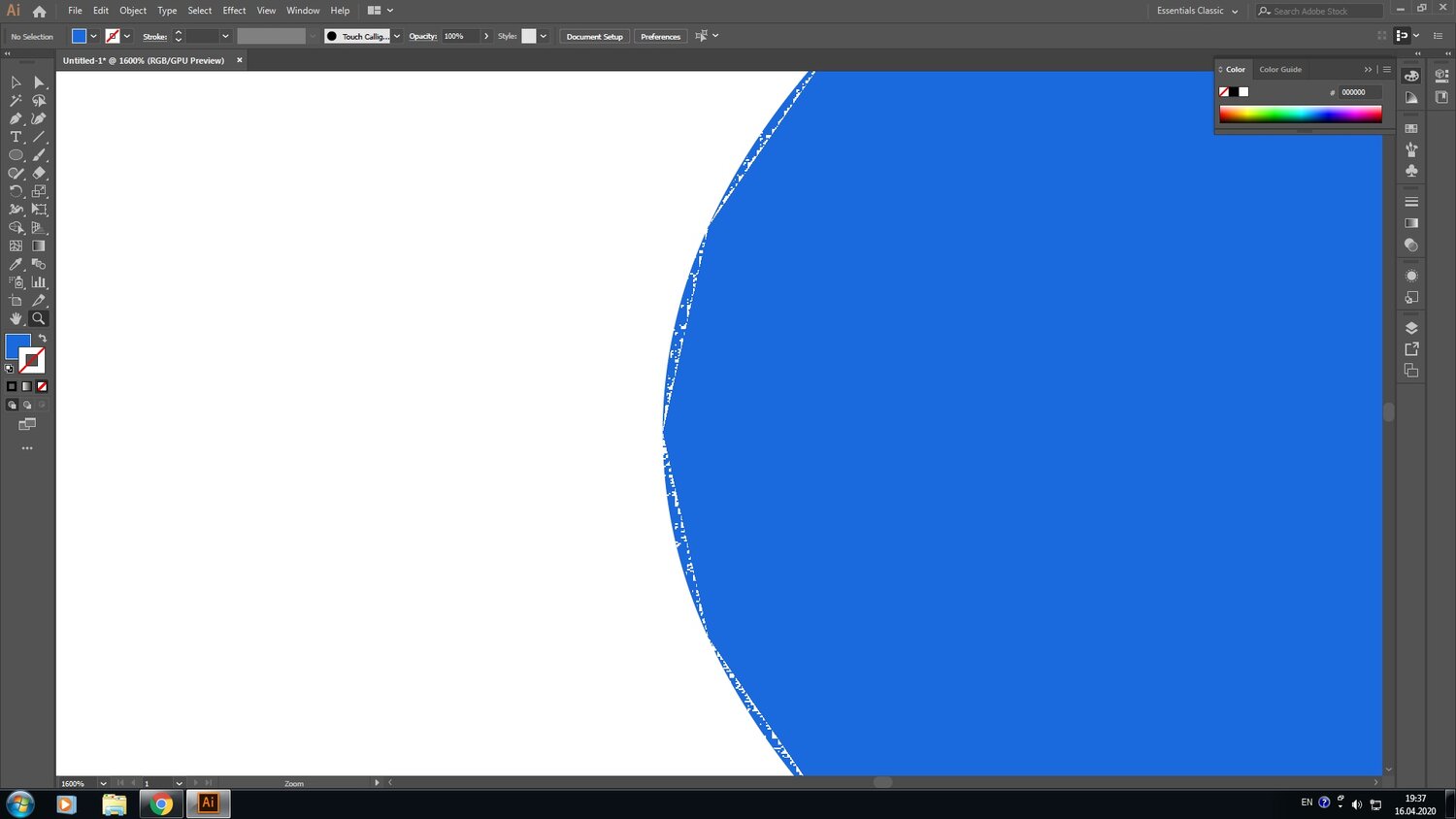Image resolution: width=1456 pixels, height=819 pixels.
Task: Click the Stroke panel link
Action: [155, 37]
